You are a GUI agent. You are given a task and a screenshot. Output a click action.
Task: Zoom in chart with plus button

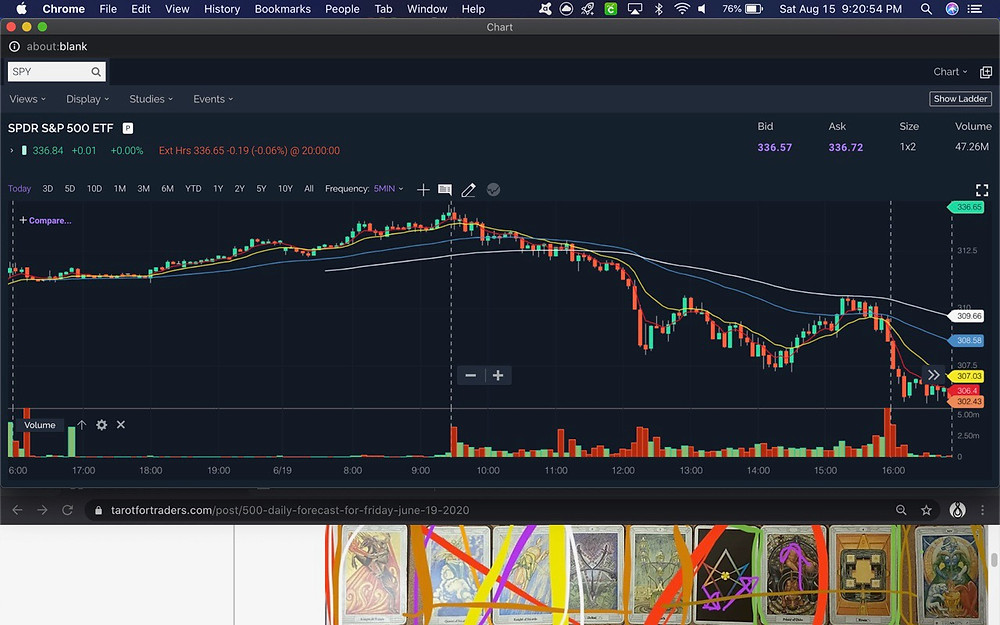(498, 375)
